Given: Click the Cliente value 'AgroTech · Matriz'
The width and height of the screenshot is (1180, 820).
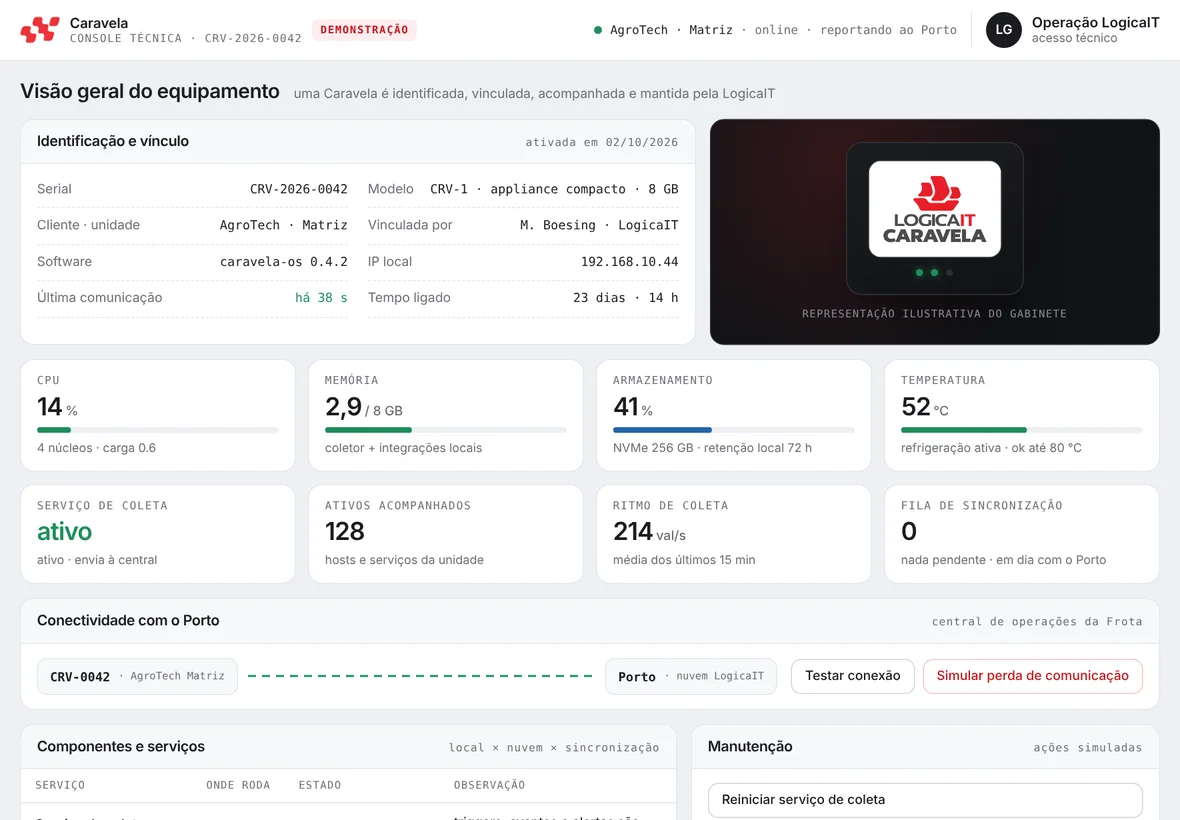Looking at the screenshot, I should [x=284, y=225].
